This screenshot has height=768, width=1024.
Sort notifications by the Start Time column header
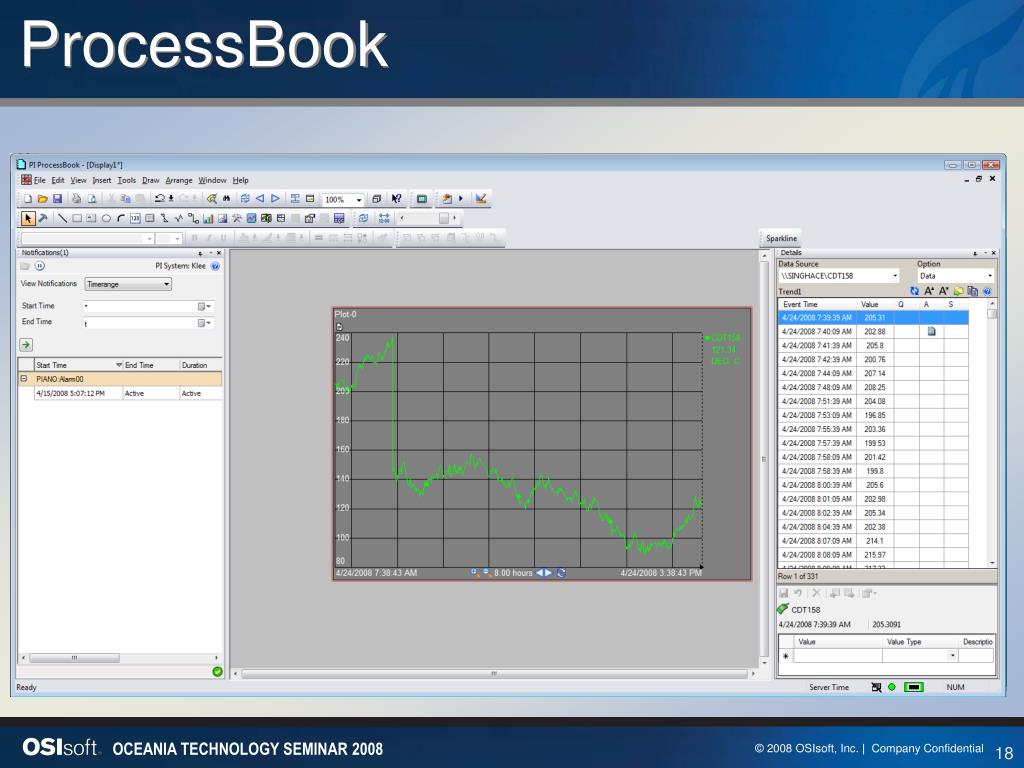78,365
